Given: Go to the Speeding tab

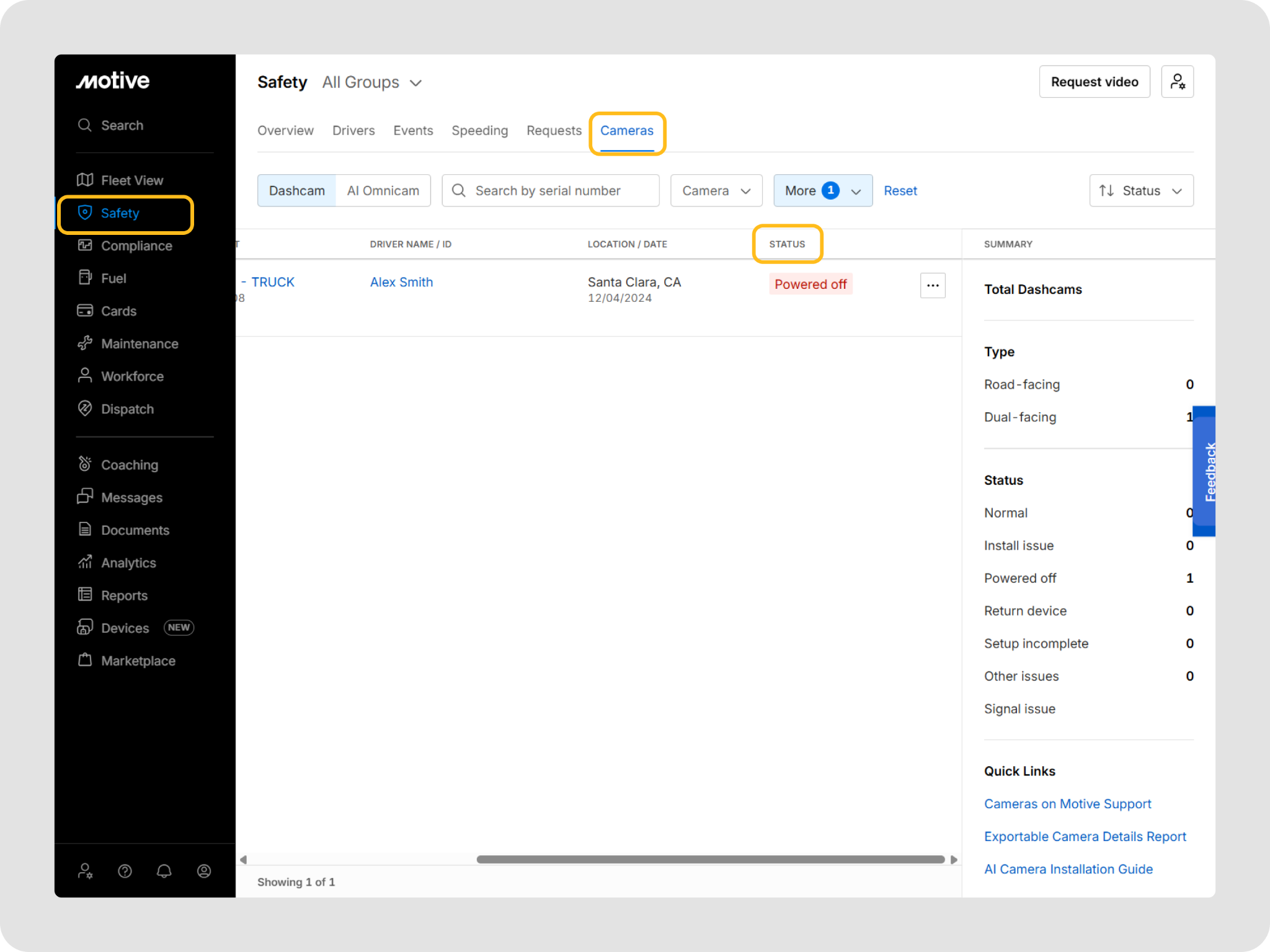Looking at the screenshot, I should click(479, 131).
